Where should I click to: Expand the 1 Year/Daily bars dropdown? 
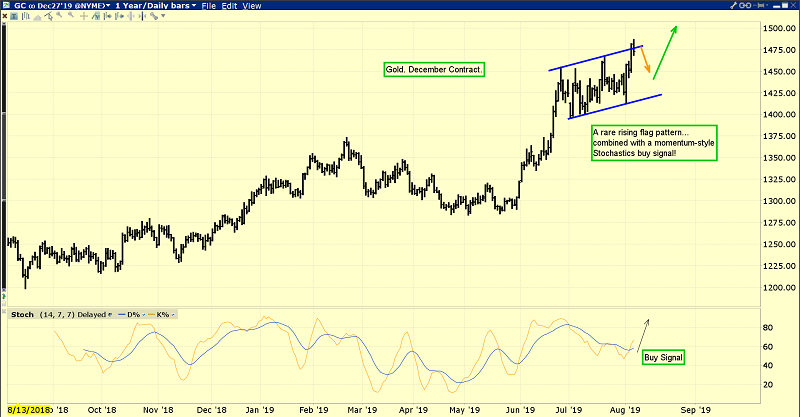(x=193, y=5)
